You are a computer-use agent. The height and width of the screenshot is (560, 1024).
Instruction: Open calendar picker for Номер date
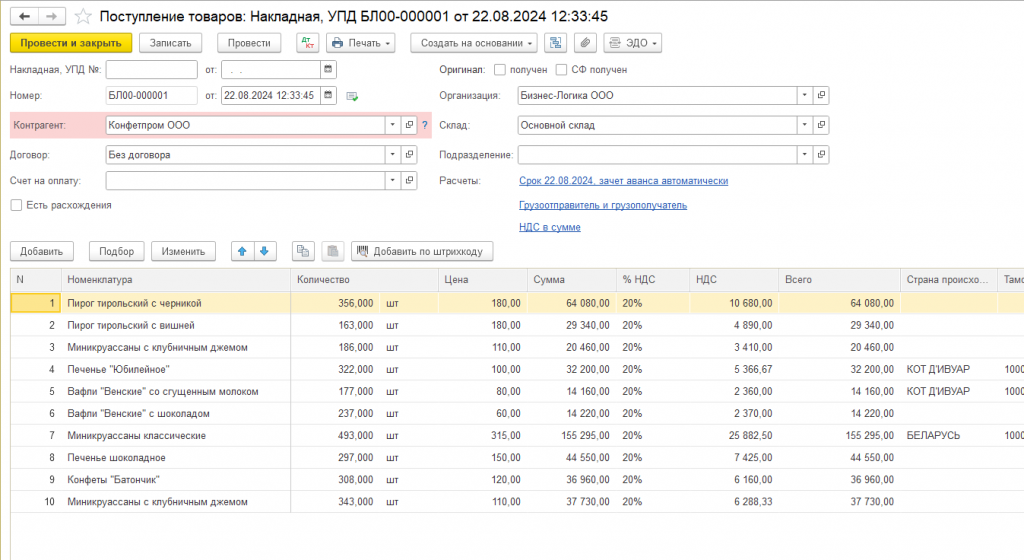click(x=328, y=95)
